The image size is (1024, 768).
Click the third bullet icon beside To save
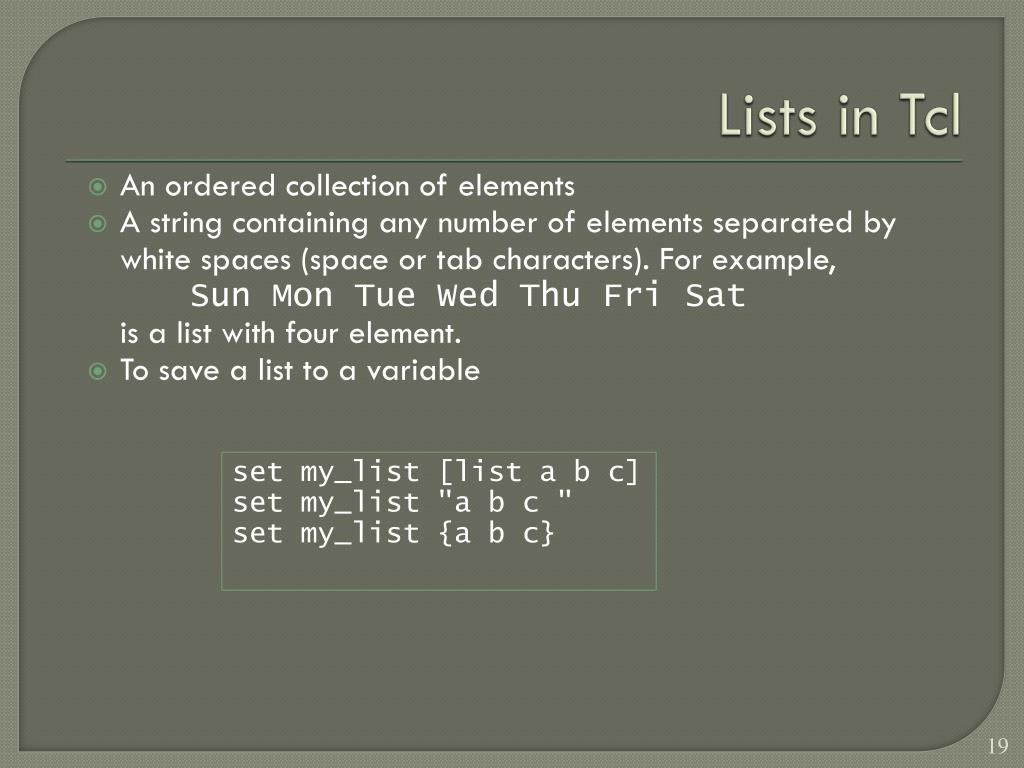97,372
